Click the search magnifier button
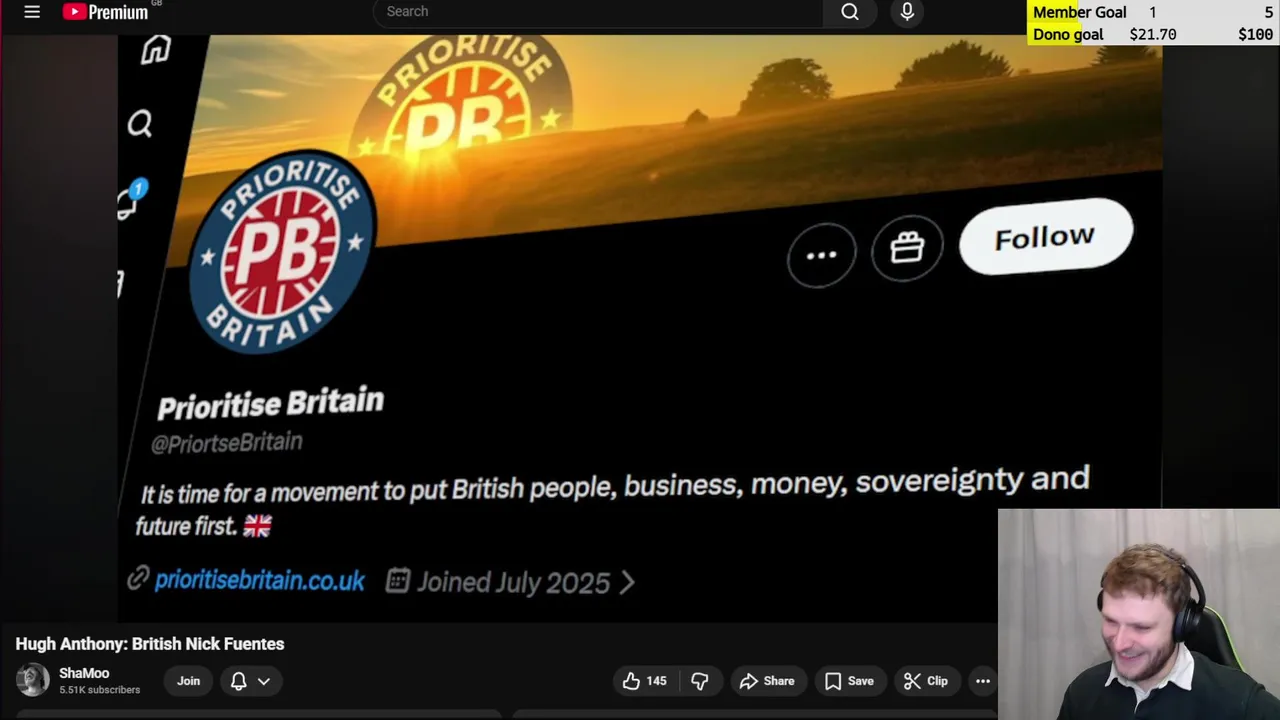Image resolution: width=1280 pixels, height=720 pixels. coord(850,12)
